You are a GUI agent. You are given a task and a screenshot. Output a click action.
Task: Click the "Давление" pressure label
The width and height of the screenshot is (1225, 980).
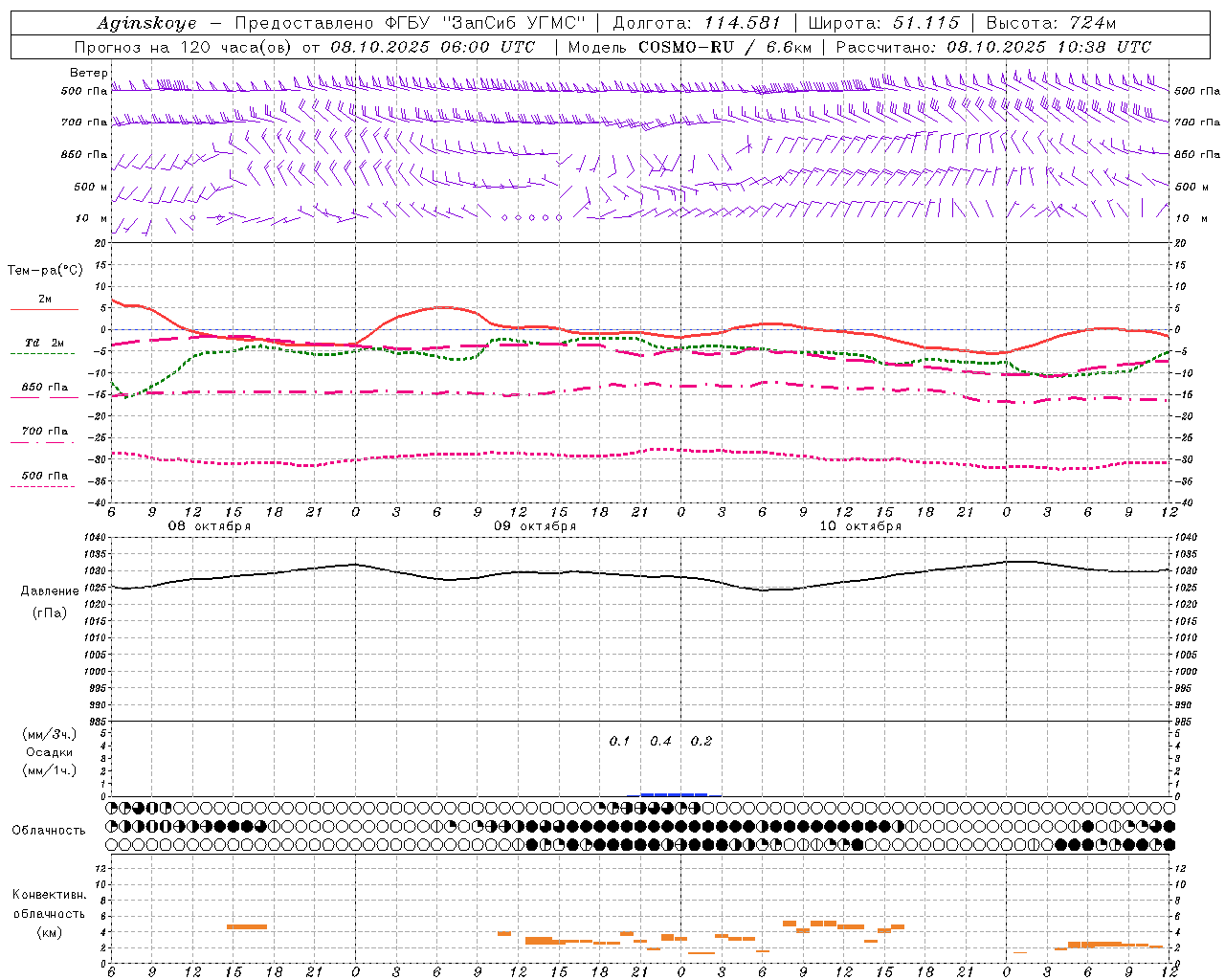(50, 591)
